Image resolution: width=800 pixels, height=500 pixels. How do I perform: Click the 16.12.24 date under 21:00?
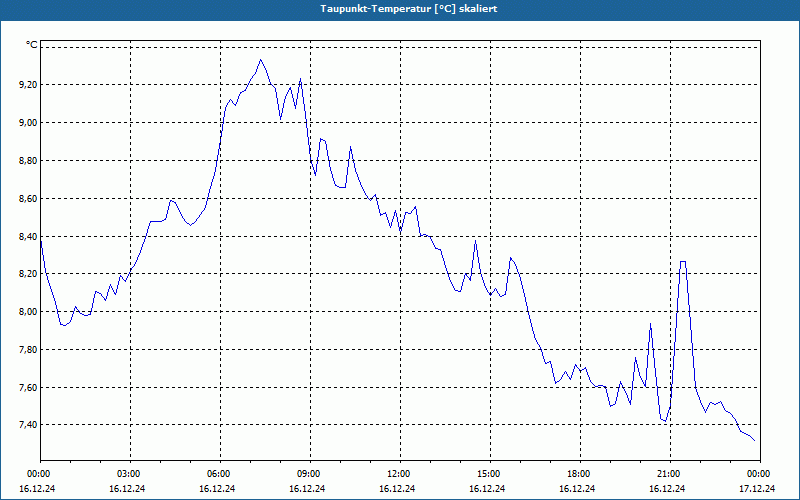click(667, 489)
